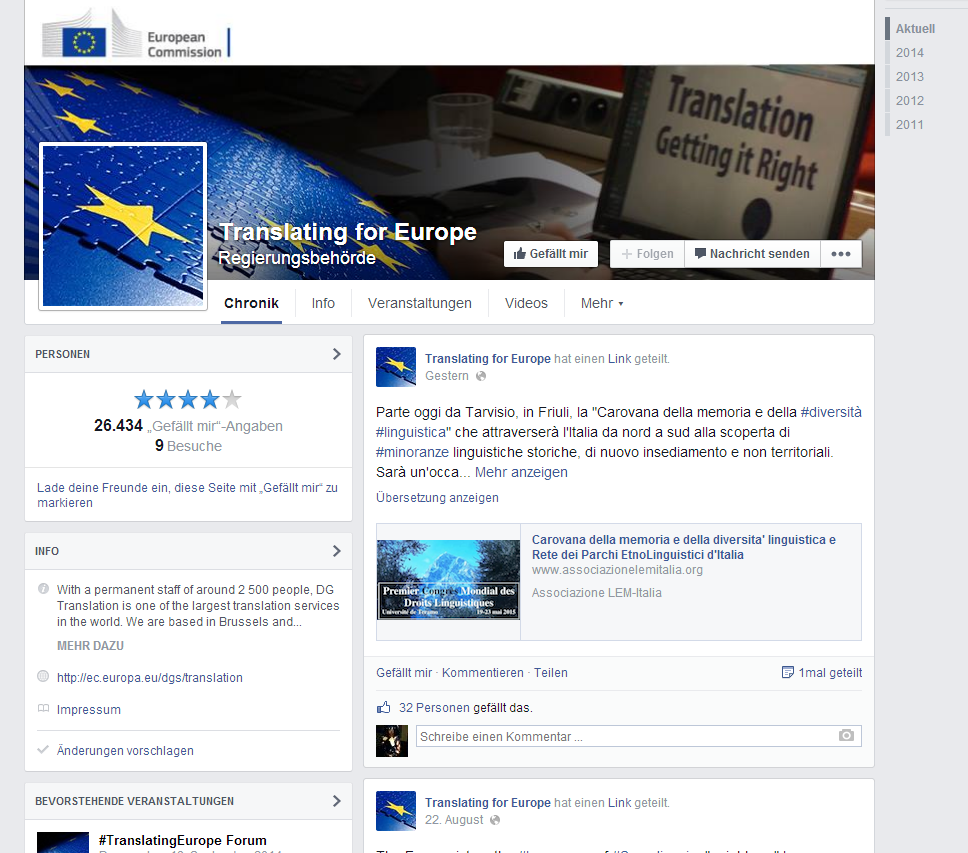Click the 1mal geteilt share count
This screenshot has width=968, height=853.
[822, 673]
